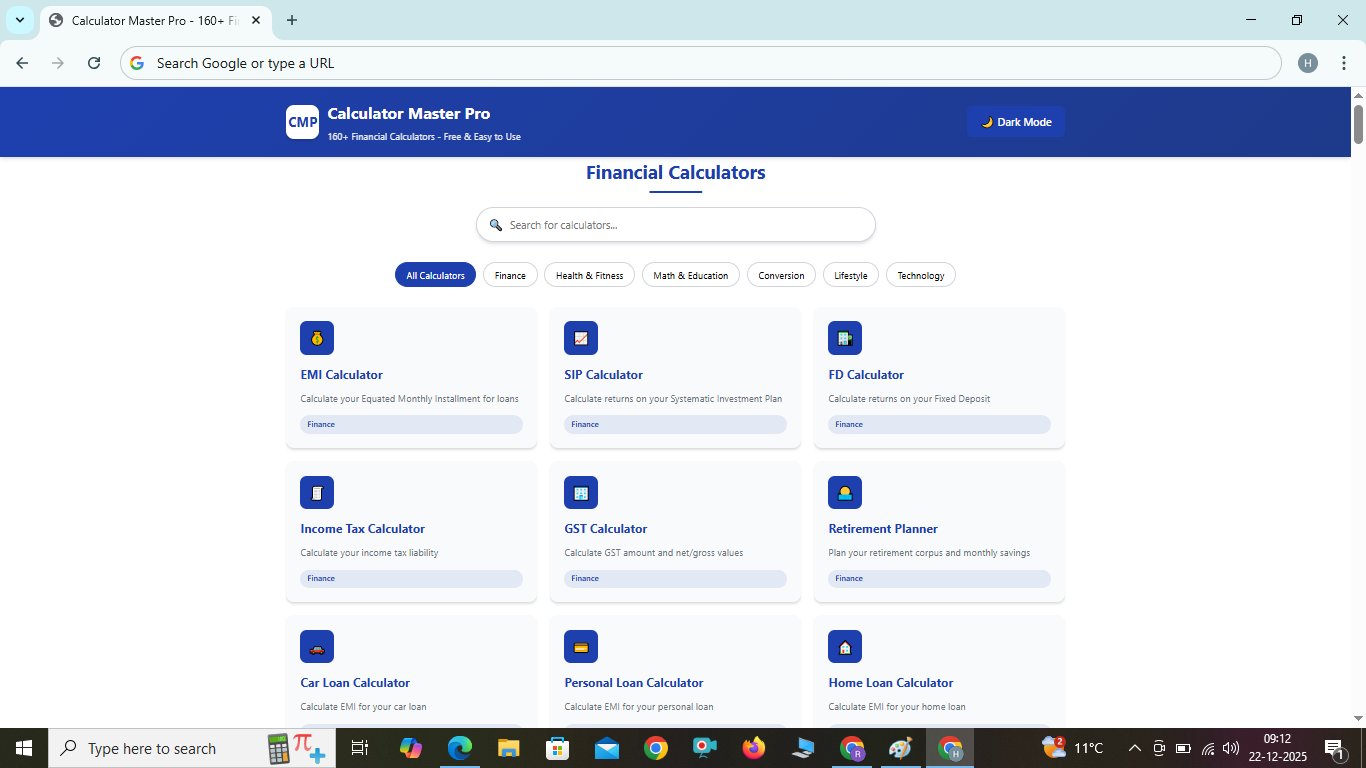Reload the page with refresh button
The width and height of the screenshot is (1366, 768).
click(x=94, y=63)
